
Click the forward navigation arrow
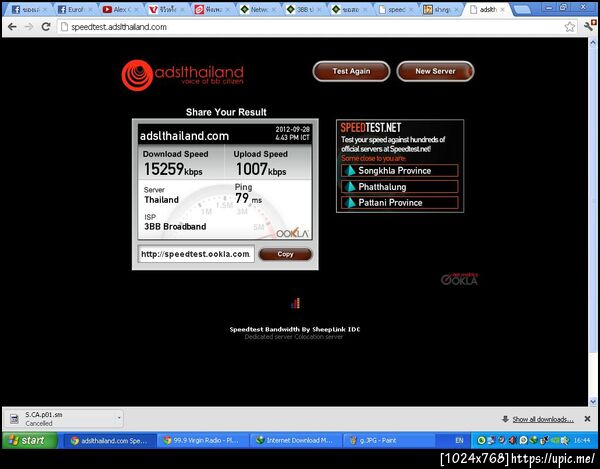(29, 27)
